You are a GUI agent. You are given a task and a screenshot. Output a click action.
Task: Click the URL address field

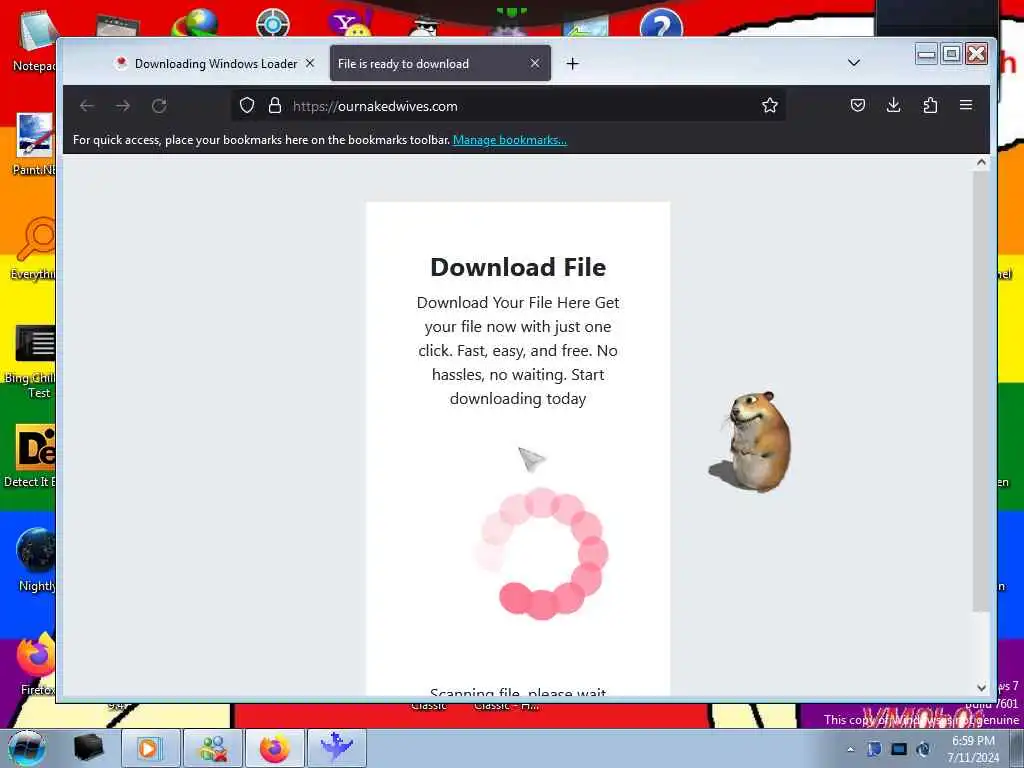click(x=508, y=105)
